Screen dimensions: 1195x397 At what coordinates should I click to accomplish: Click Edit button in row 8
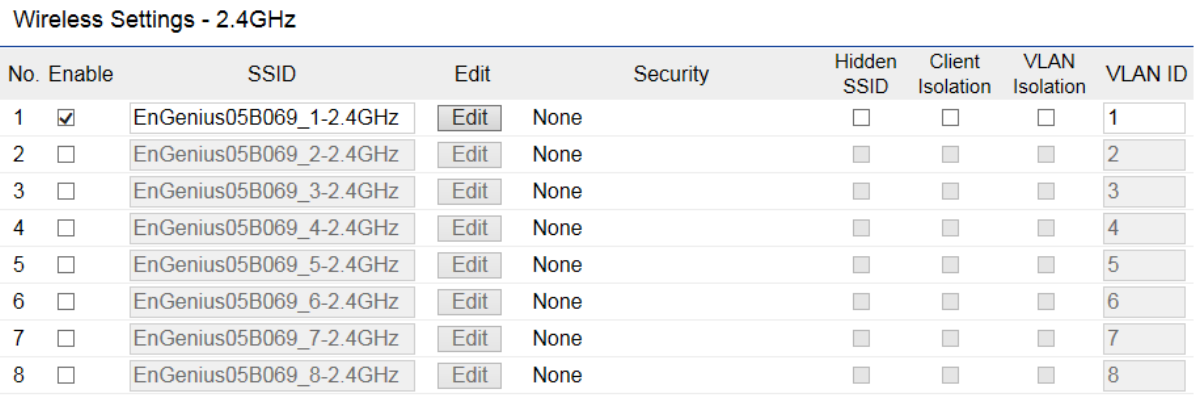click(x=469, y=375)
